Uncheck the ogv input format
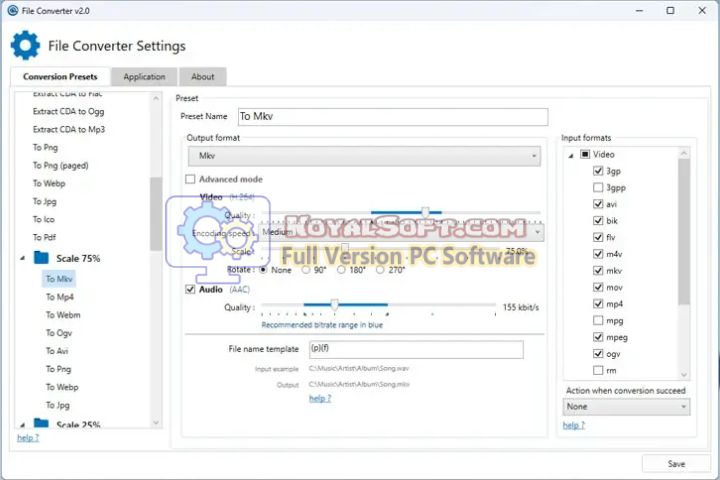The height and width of the screenshot is (480, 720). click(x=598, y=354)
